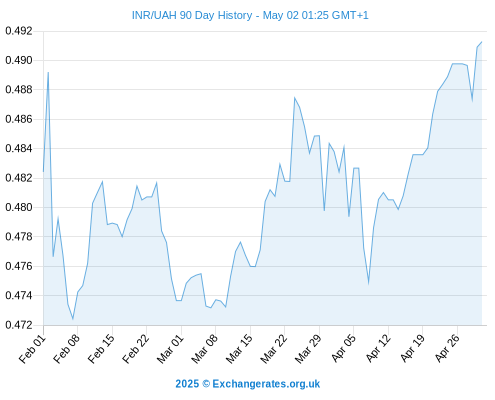
Task: Click the 0.492 y-axis value label
Action: point(19,31)
